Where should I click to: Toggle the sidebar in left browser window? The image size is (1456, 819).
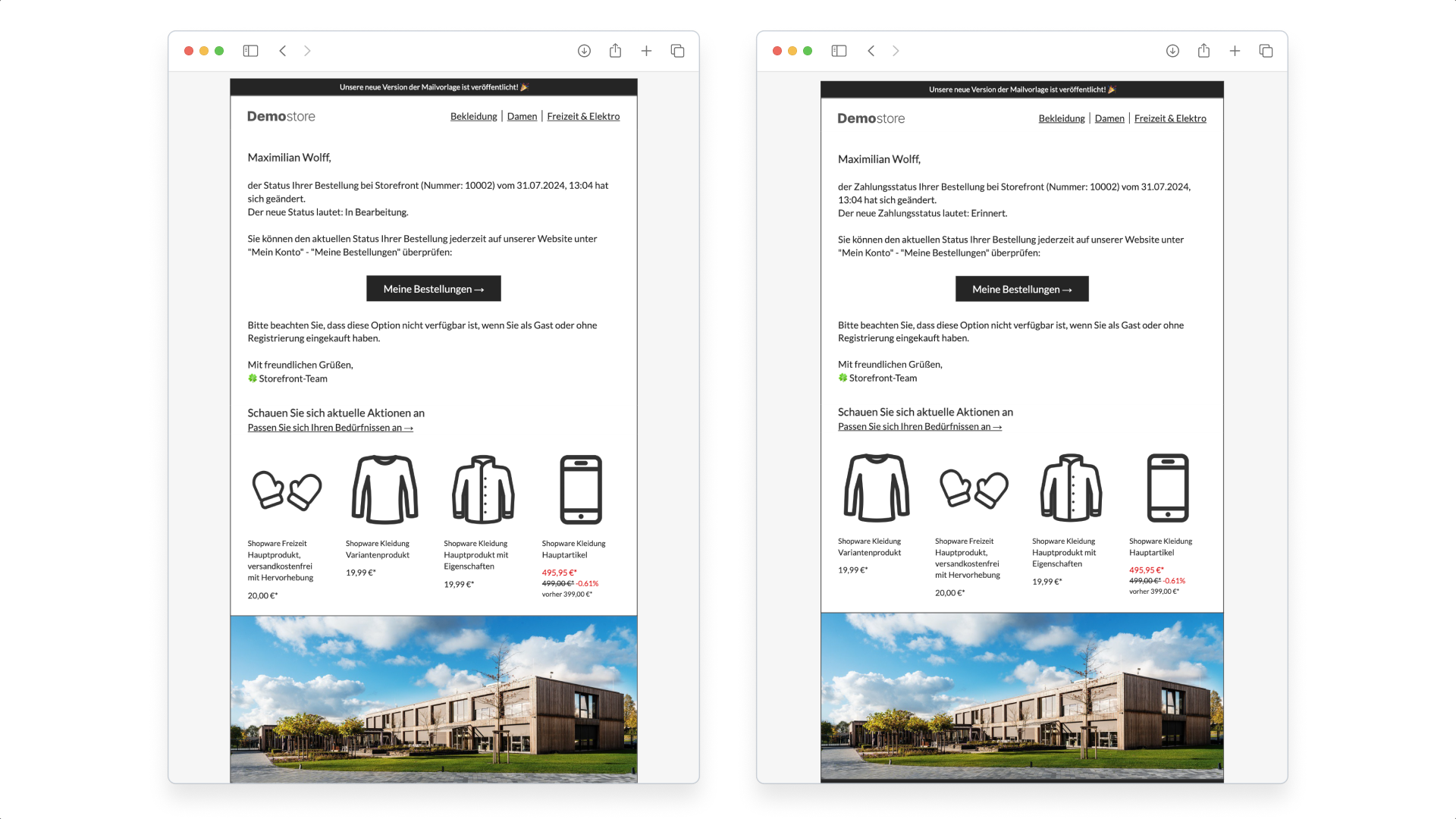tap(250, 51)
